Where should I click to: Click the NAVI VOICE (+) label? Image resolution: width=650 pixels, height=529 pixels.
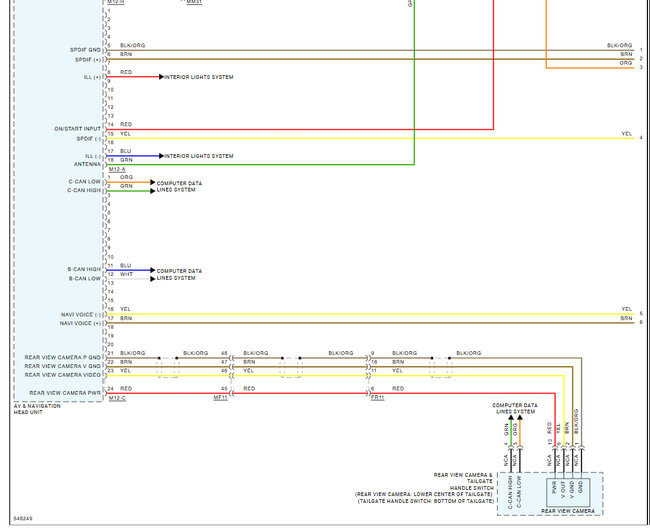80,323
